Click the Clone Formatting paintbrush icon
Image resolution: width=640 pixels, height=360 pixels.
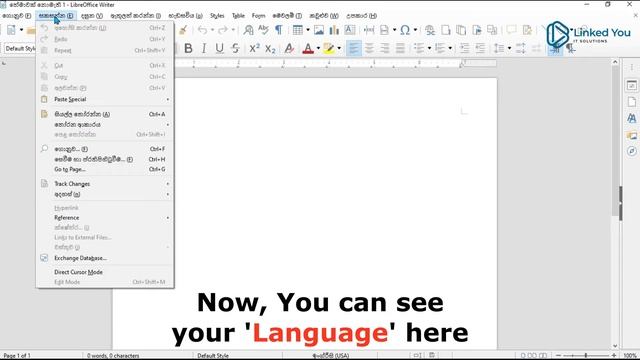click(x=183, y=30)
